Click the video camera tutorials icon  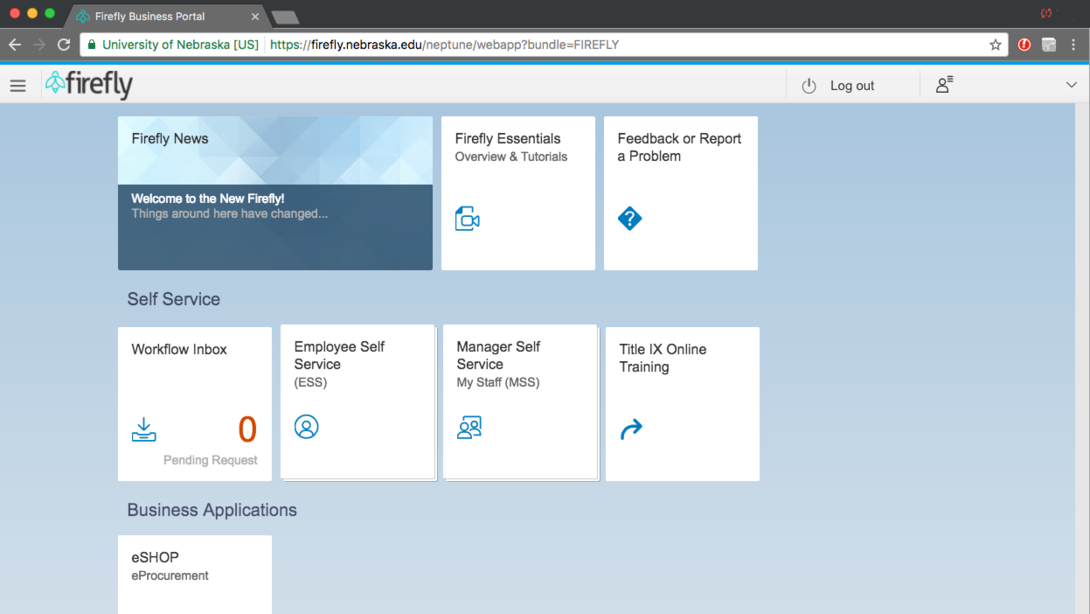point(467,219)
